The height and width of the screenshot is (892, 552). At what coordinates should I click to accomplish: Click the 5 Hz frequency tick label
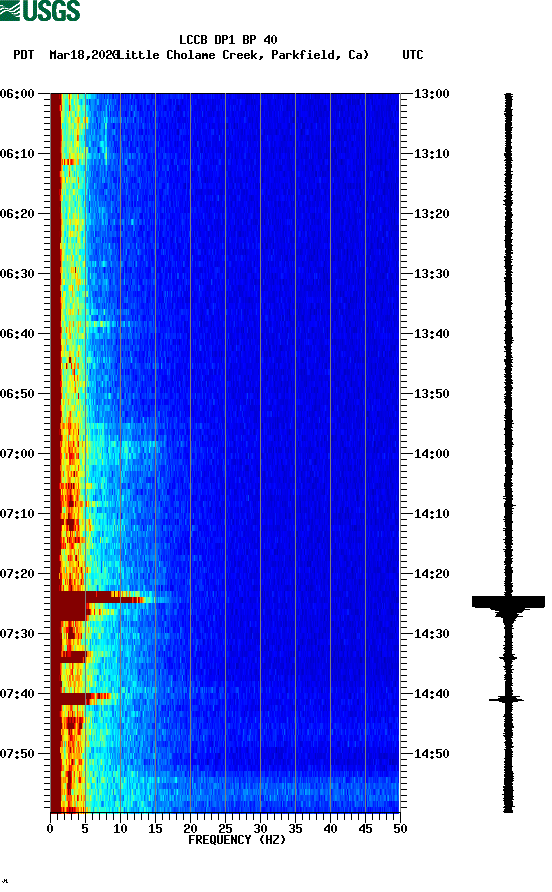pos(85,829)
